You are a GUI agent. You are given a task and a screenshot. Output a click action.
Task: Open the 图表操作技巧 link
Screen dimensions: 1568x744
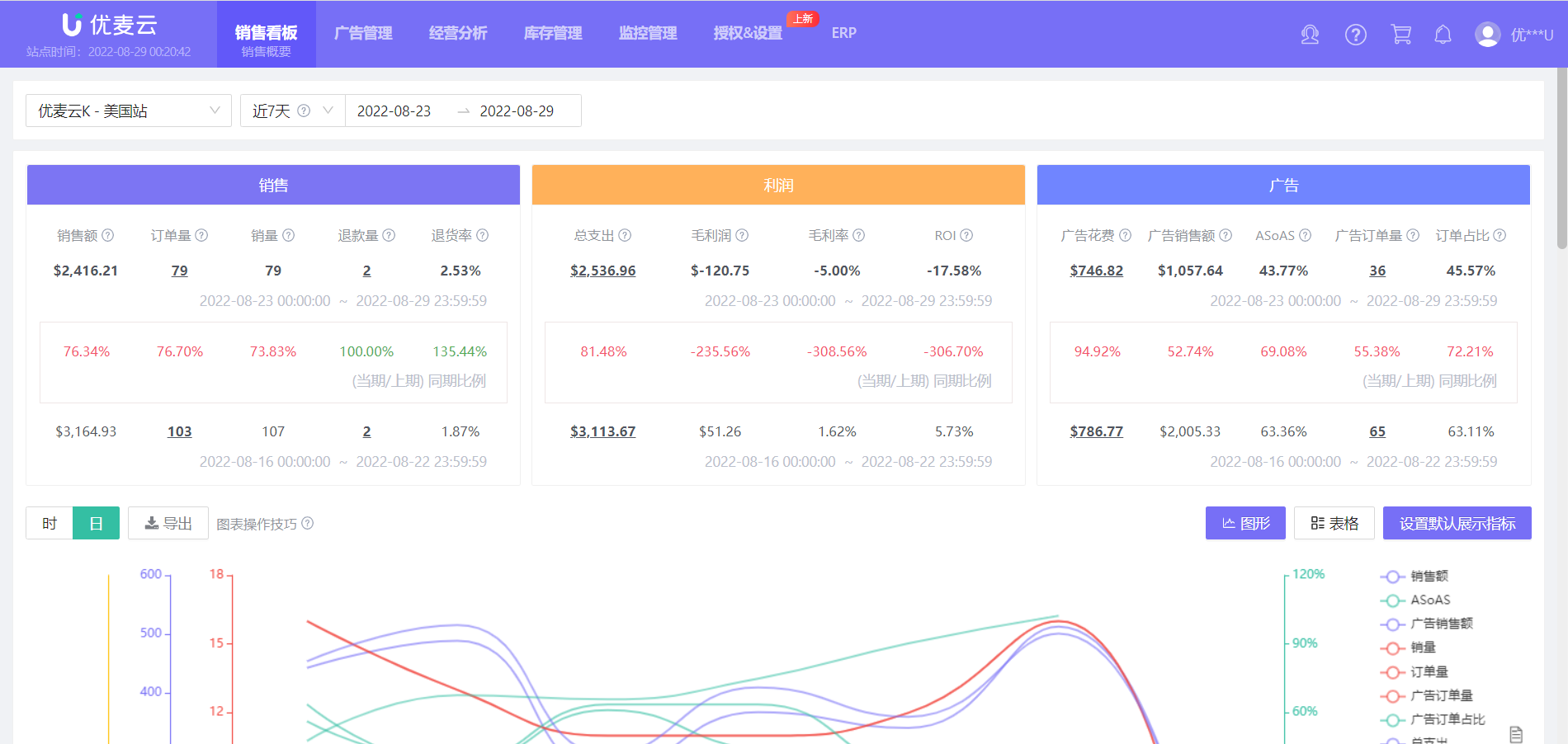[257, 524]
